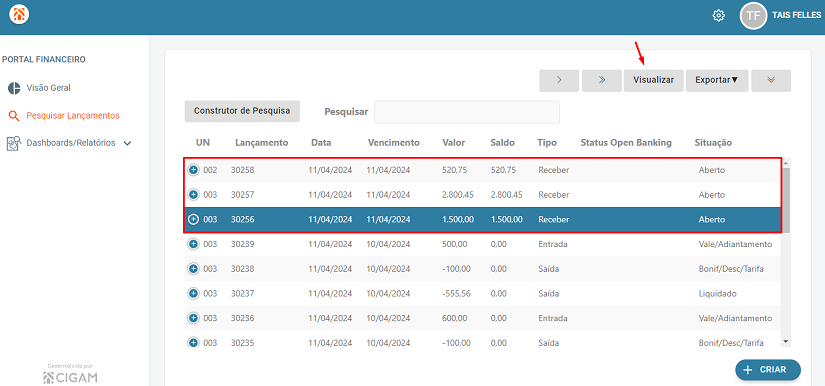Select lançamento 30239 cell
The height and width of the screenshot is (386, 825).
(243, 244)
